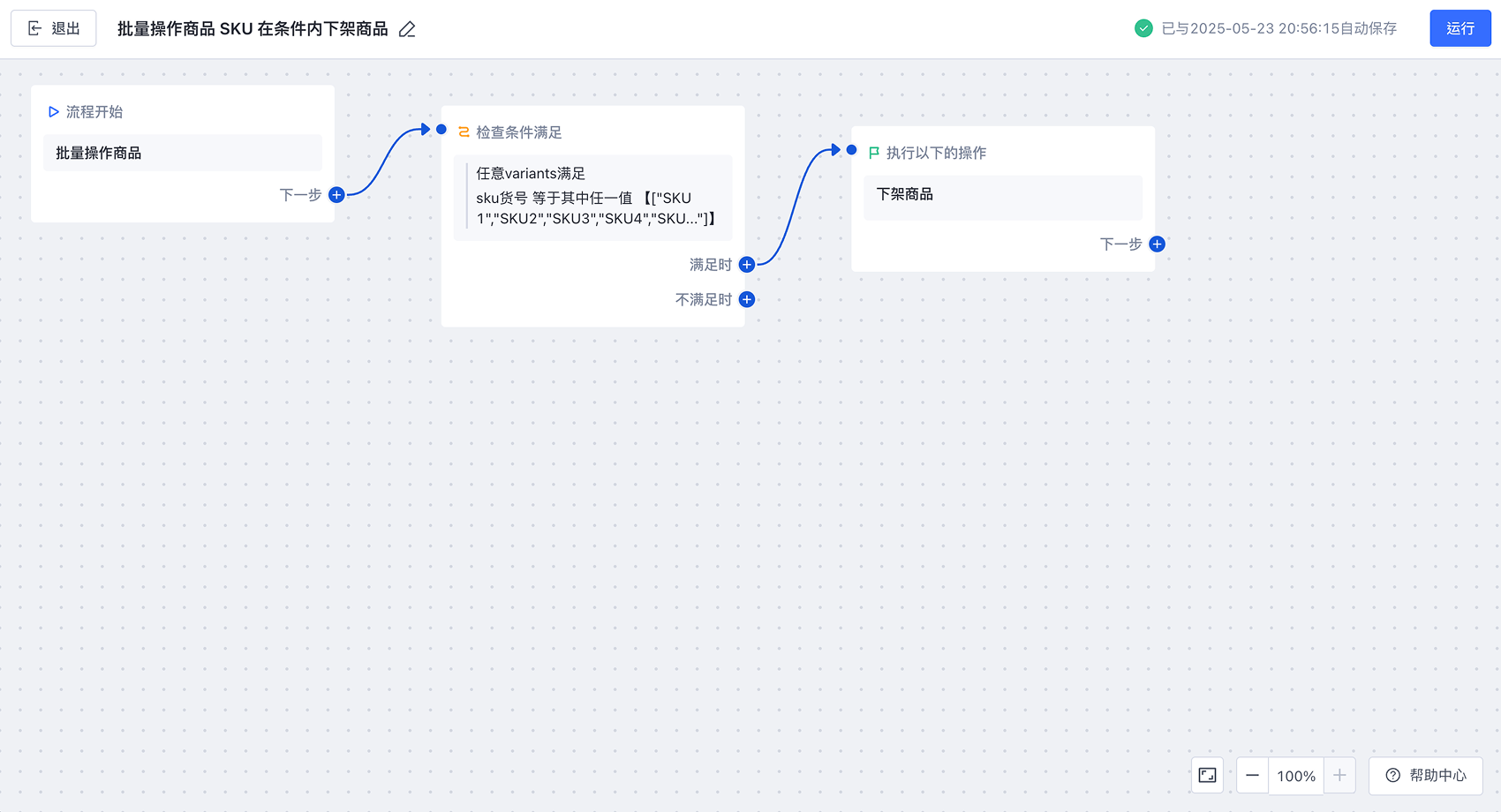The height and width of the screenshot is (812, 1501).
Task: Click the 100% zoom level value
Action: click(x=1296, y=776)
